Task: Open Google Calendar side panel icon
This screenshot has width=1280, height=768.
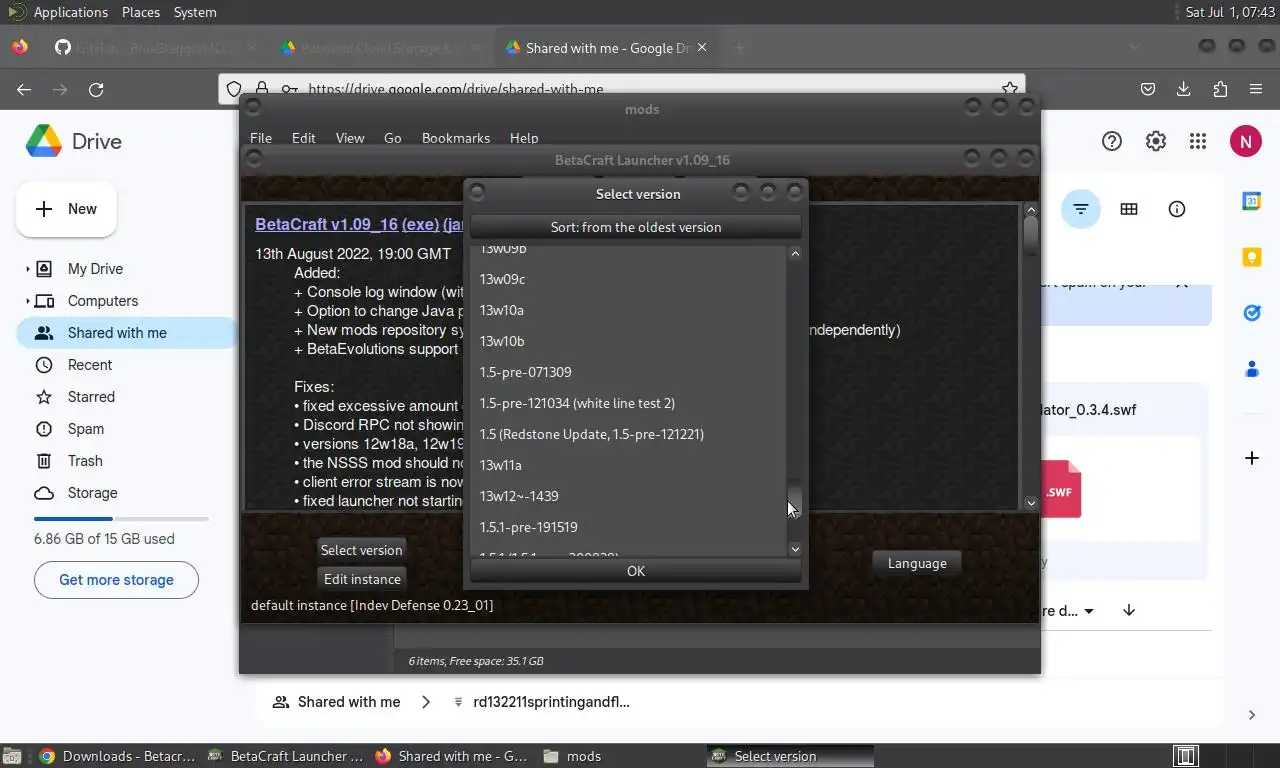Action: 1251,201
